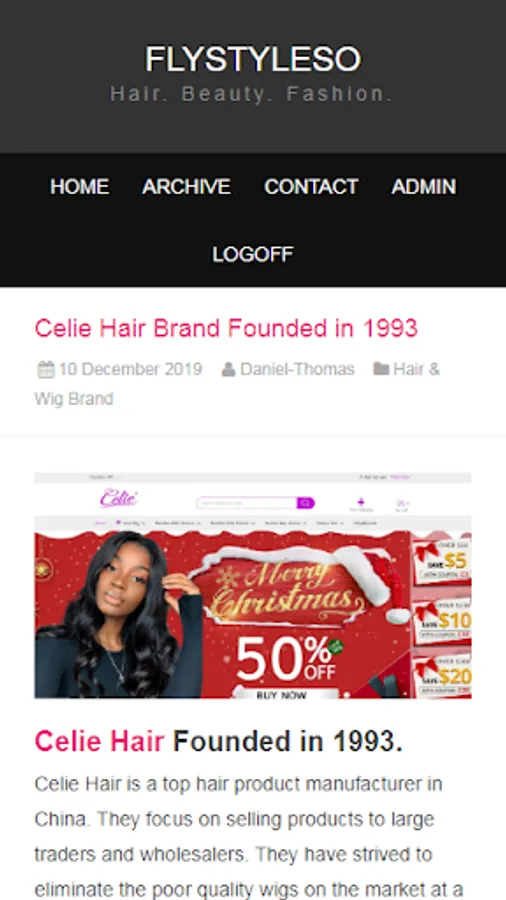Click LOGOFF in the navigation

click(x=253, y=254)
